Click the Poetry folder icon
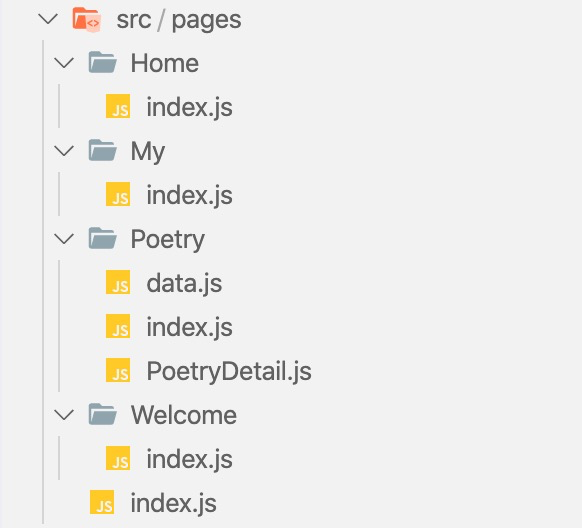This screenshot has height=528, width=582. [102, 238]
